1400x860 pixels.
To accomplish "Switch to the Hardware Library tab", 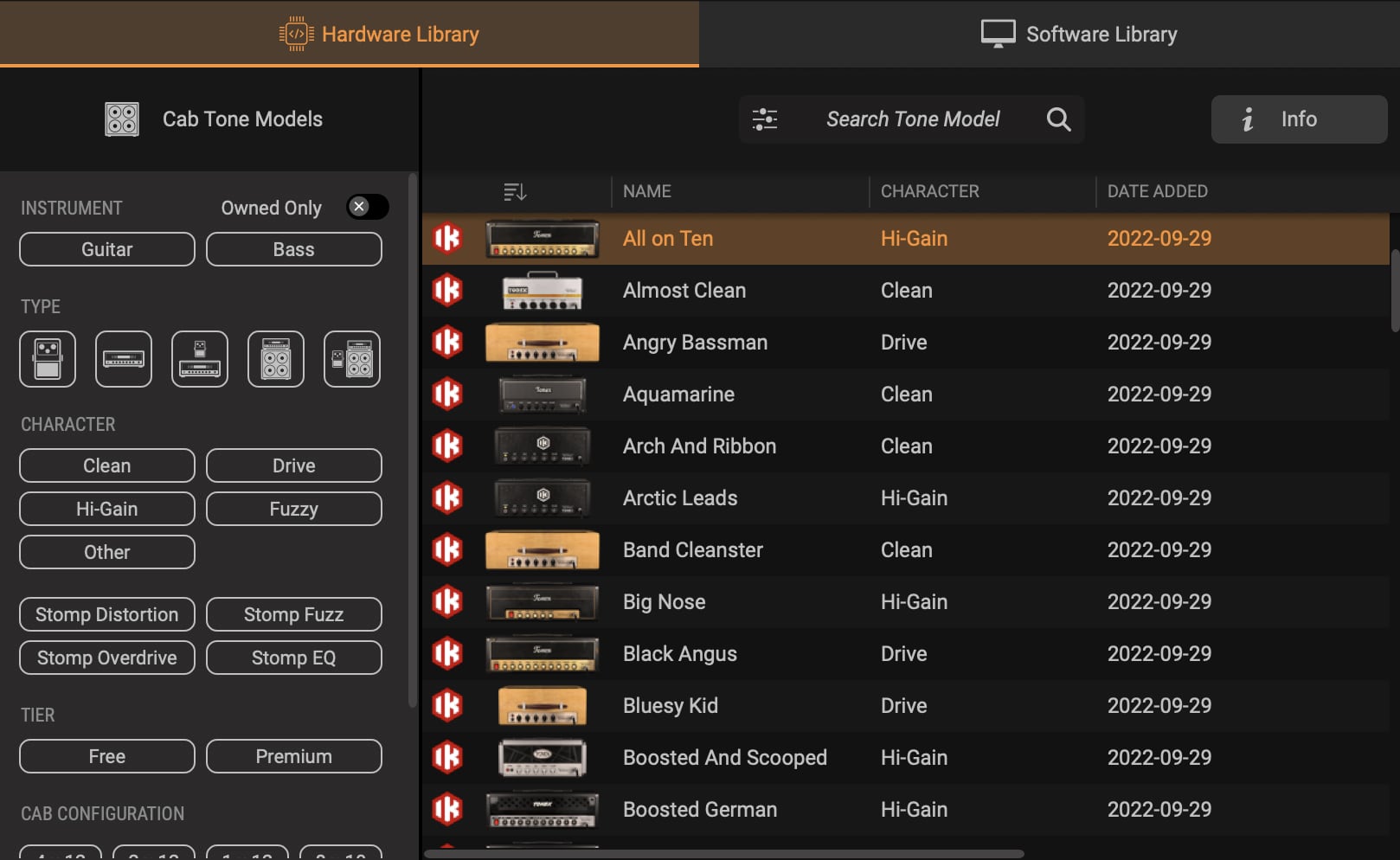I will coord(350,34).
